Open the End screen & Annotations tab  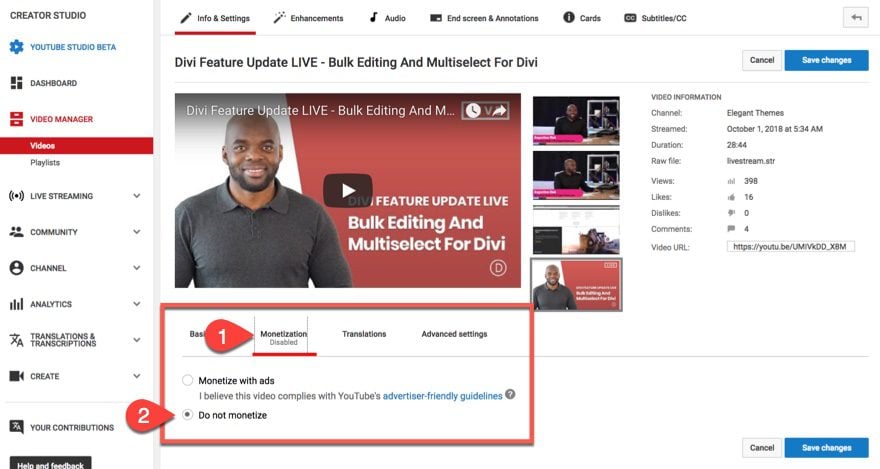click(484, 18)
